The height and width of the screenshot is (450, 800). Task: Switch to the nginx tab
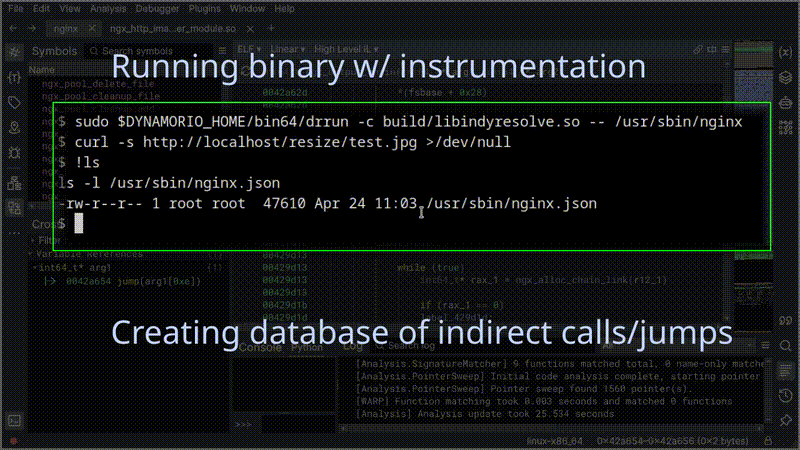pyautogui.click(x=66, y=29)
